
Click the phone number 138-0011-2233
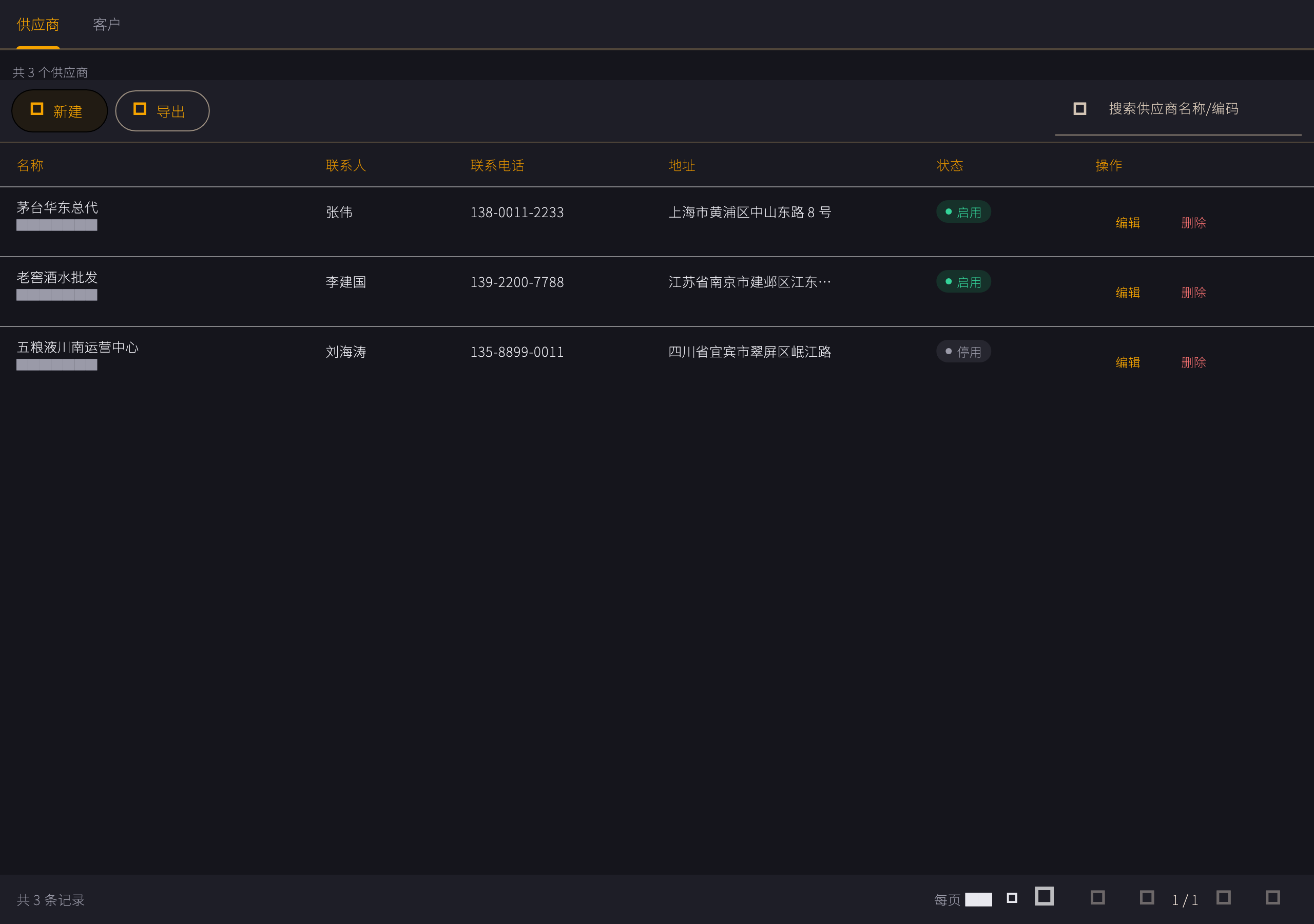pyautogui.click(x=517, y=213)
